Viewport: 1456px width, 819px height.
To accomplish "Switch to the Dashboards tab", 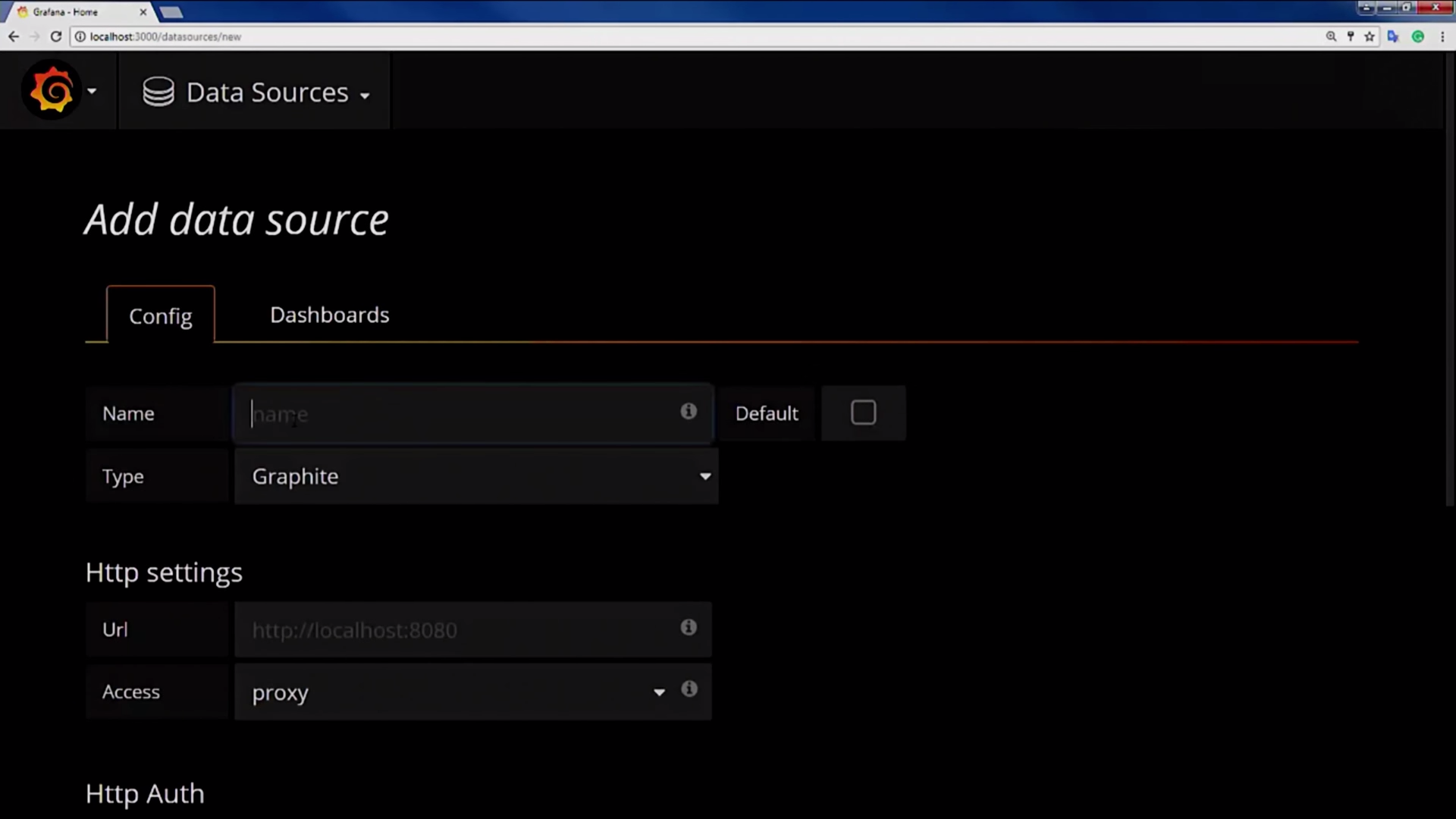I will pos(329,315).
